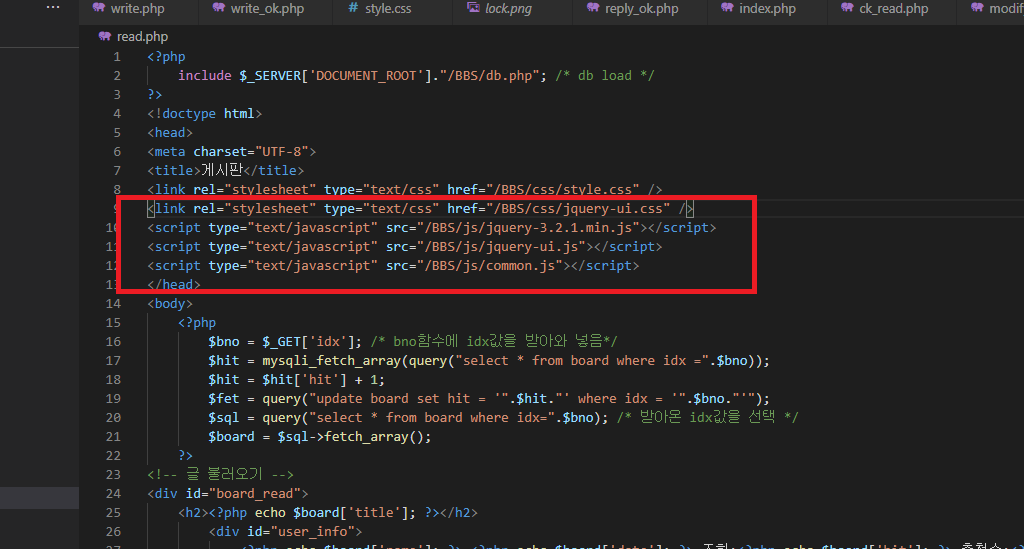This screenshot has width=1024, height=549.
Task: Click the meta charset UTF-8 line
Action: (231, 151)
